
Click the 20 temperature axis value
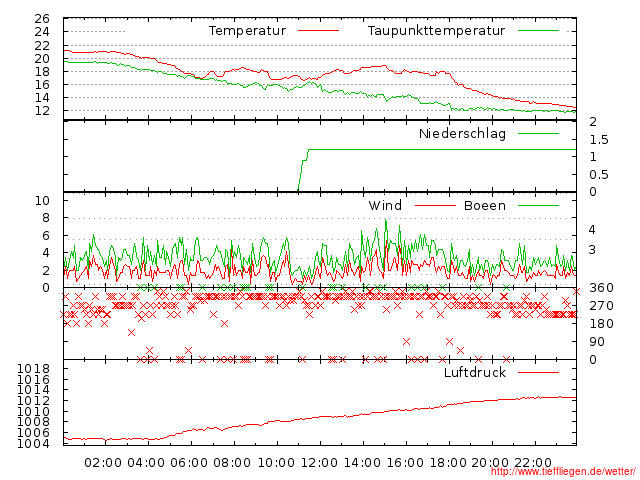[42, 59]
